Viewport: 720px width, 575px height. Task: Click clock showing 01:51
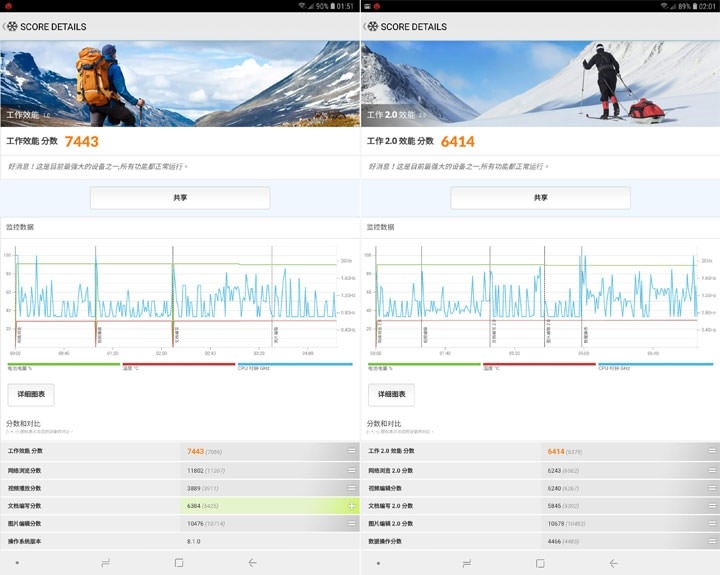click(345, 6)
